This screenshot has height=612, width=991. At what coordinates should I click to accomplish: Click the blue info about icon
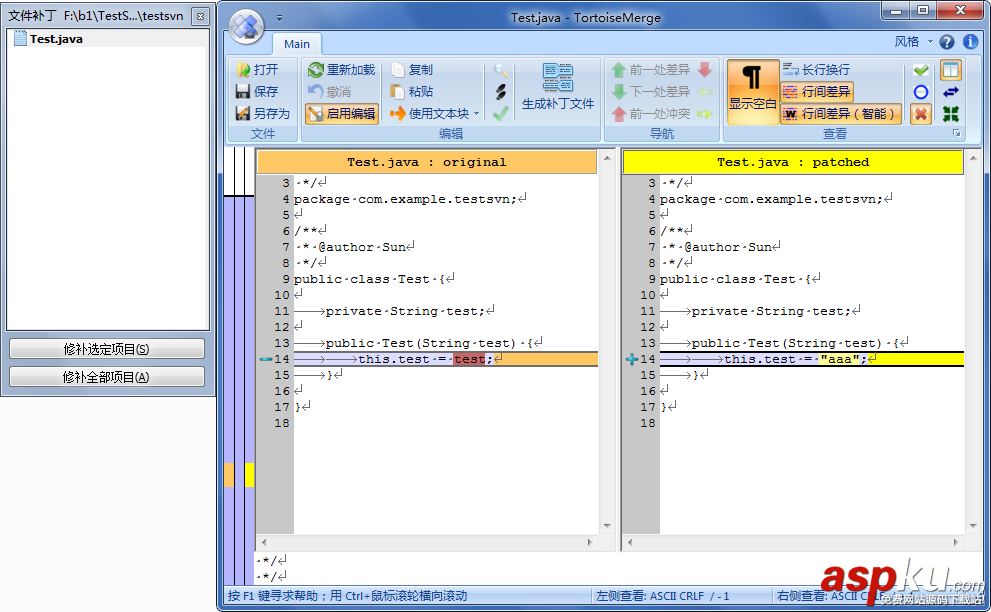pyautogui.click(x=970, y=42)
